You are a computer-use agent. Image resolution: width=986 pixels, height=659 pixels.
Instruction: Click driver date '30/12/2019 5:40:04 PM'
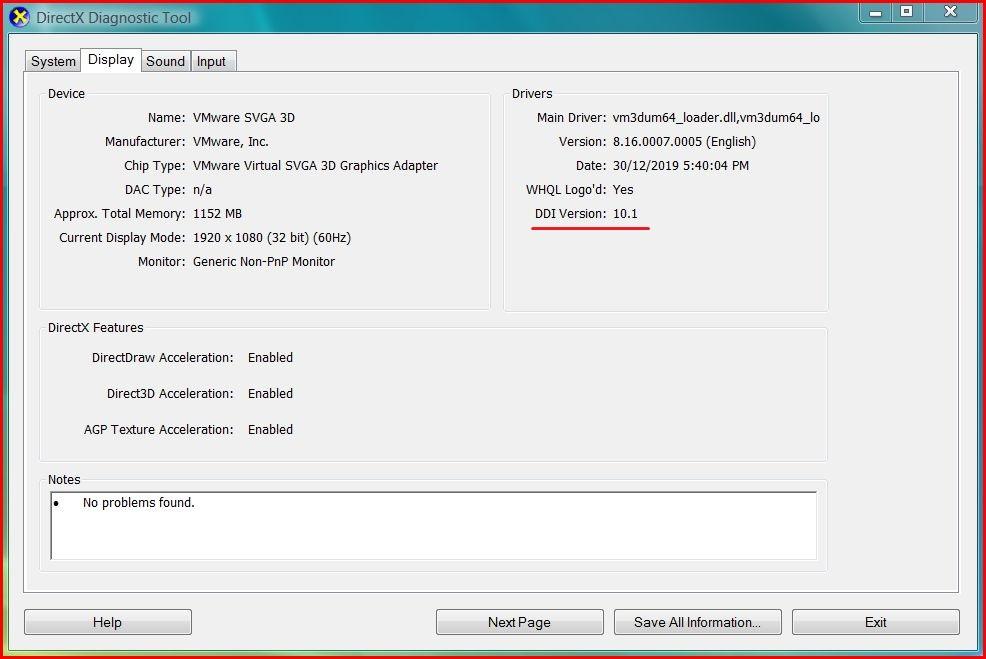[681, 165]
